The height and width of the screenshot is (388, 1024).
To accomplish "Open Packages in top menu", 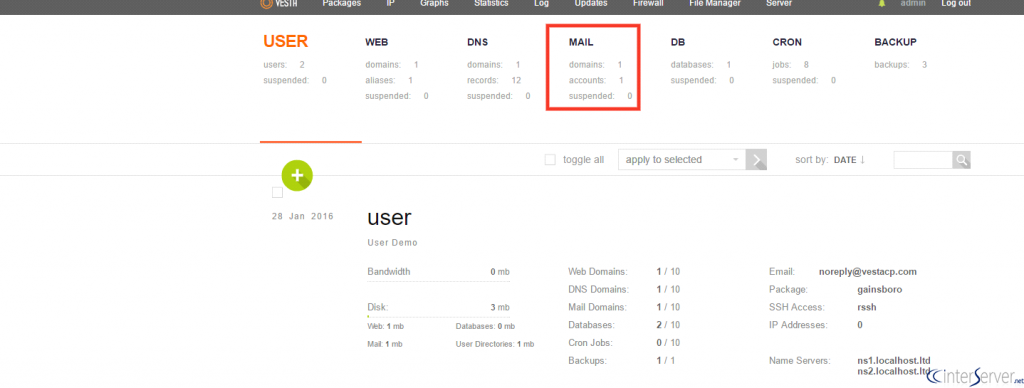I will pyautogui.click(x=342, y=3).
